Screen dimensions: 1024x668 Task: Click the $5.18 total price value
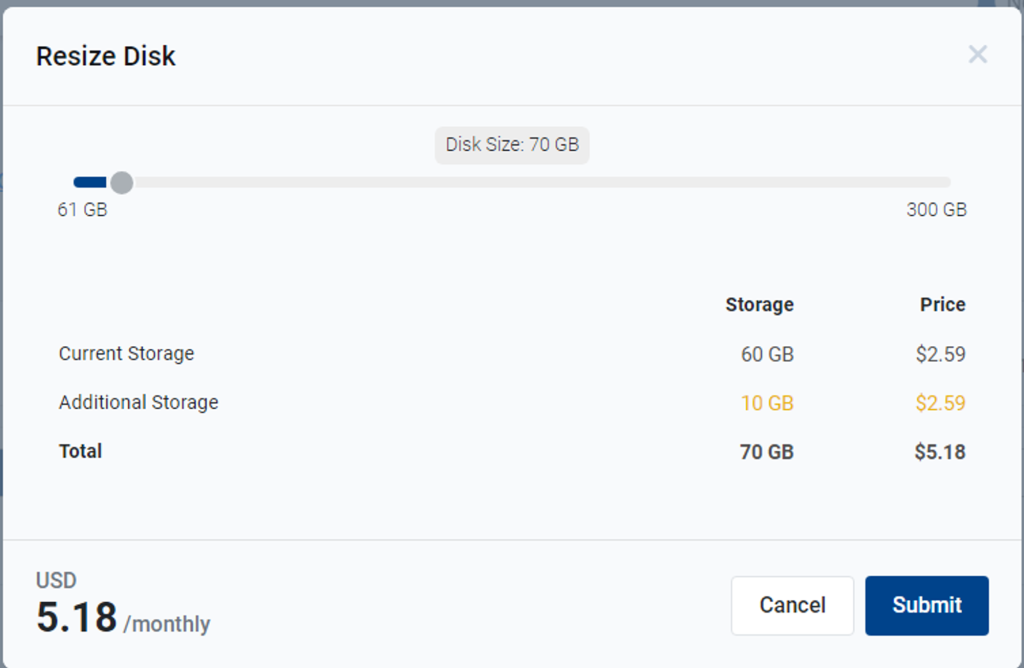point(941,451)
